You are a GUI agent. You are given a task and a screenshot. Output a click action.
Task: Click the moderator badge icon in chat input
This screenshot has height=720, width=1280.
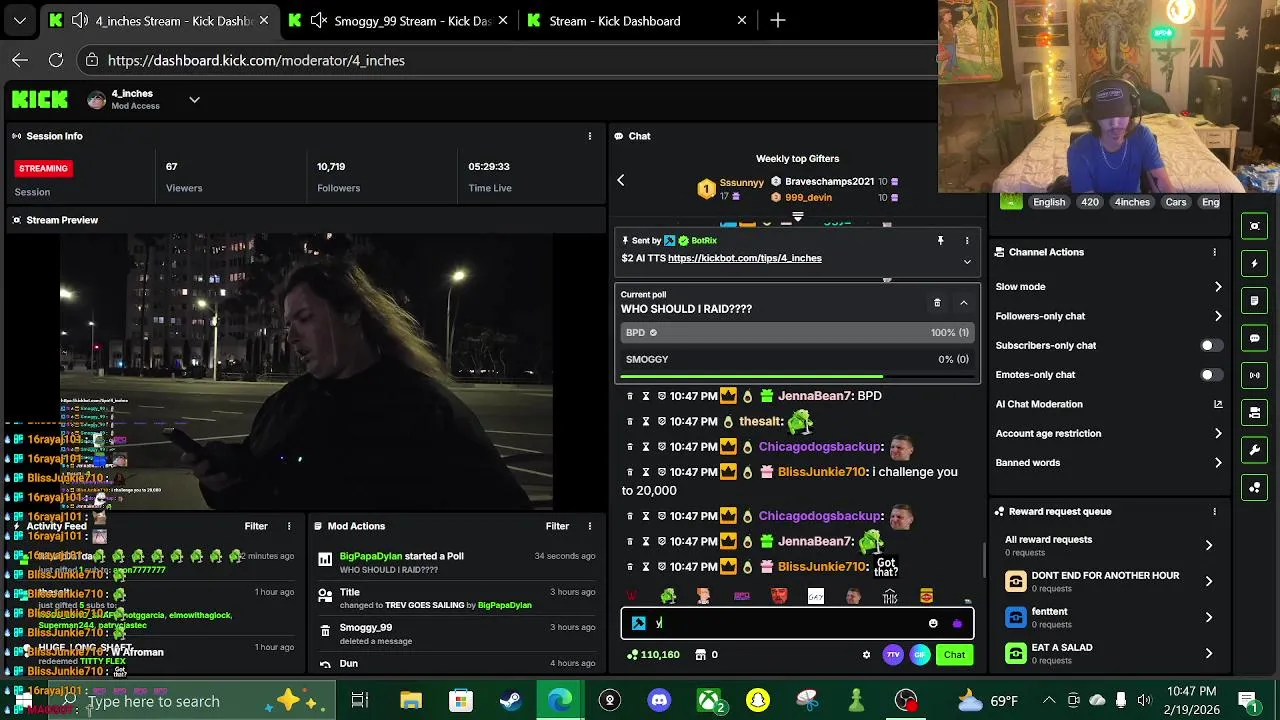[x=638, y=624]
